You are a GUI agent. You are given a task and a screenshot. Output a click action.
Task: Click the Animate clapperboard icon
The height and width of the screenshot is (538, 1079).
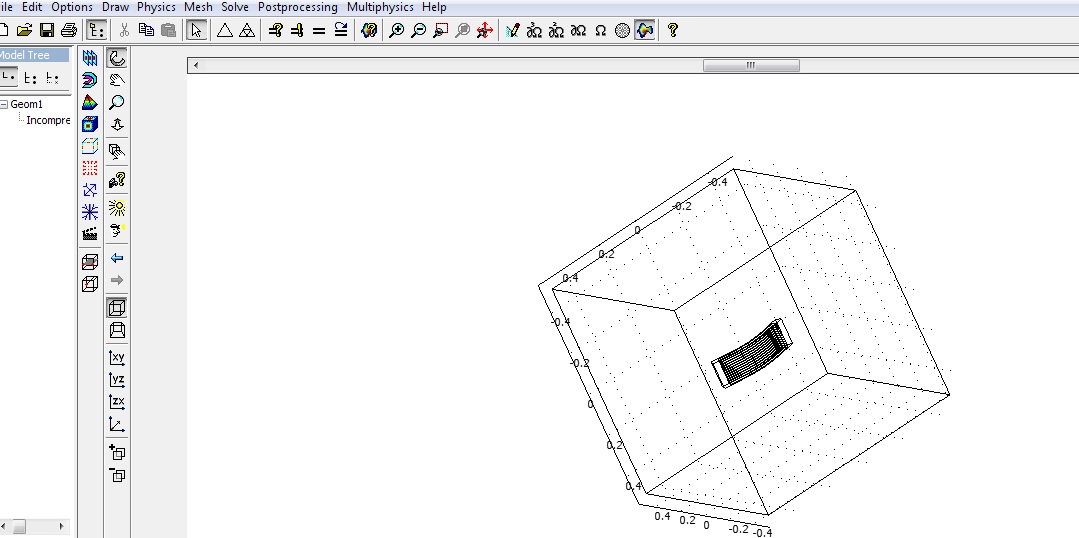coord(89,234)
